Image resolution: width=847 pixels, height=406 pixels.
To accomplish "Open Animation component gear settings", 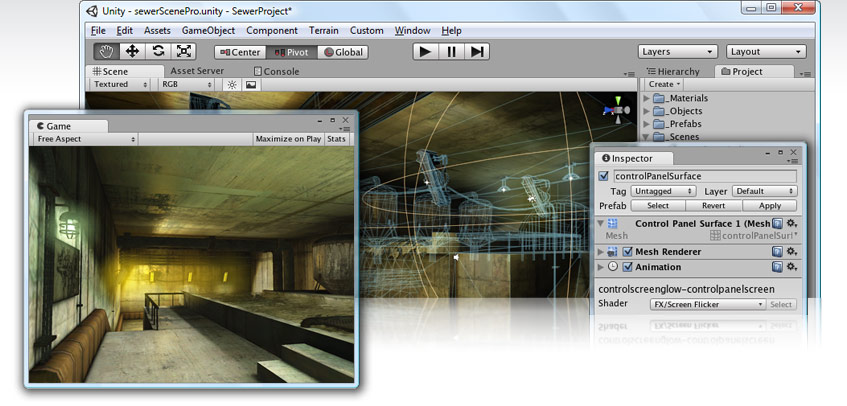I will tap(792, 267).
